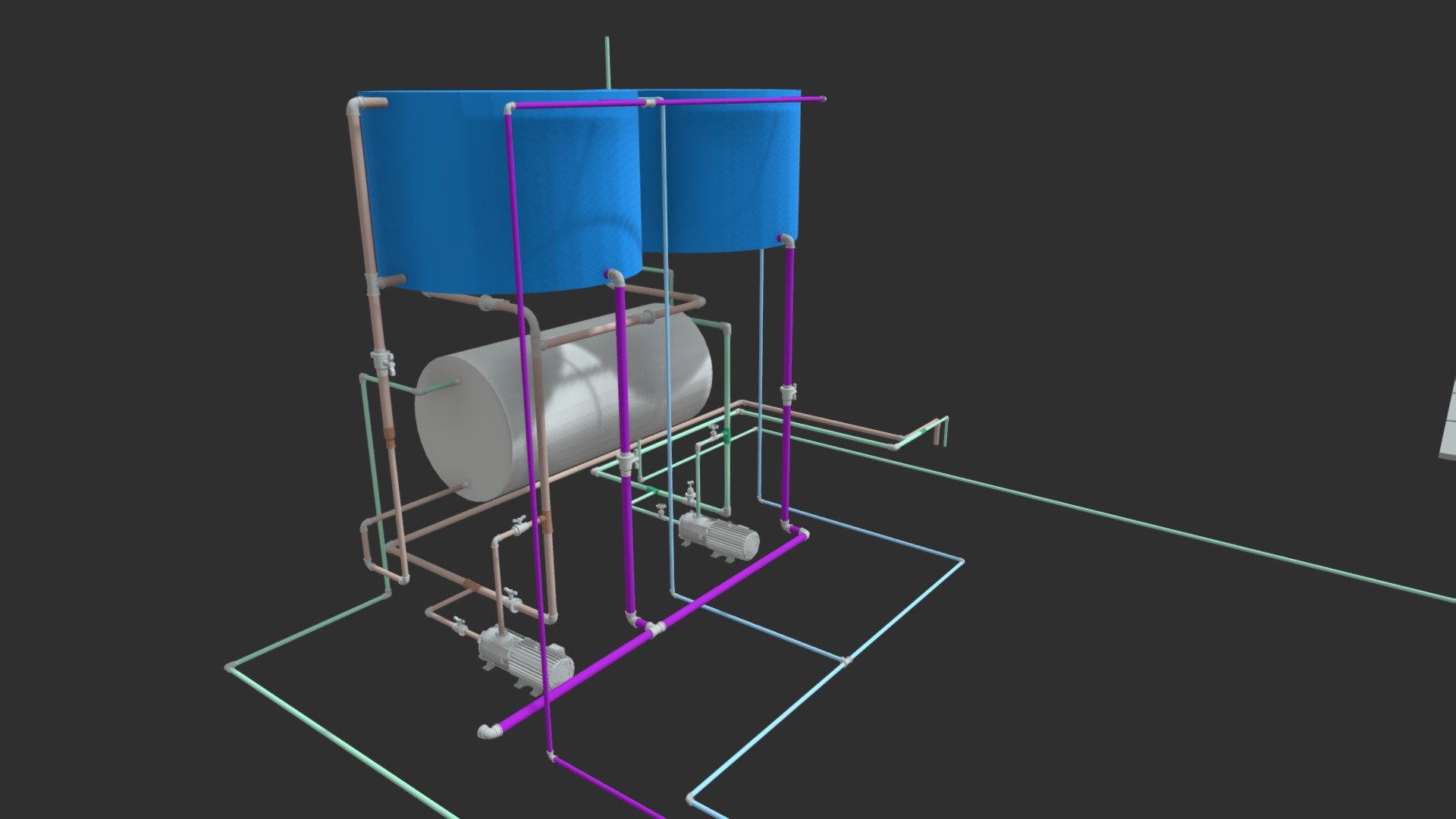Click the green vertical pipe above the tanks
The width and height of the screenshot is (1456, 819).
[607, 62]
